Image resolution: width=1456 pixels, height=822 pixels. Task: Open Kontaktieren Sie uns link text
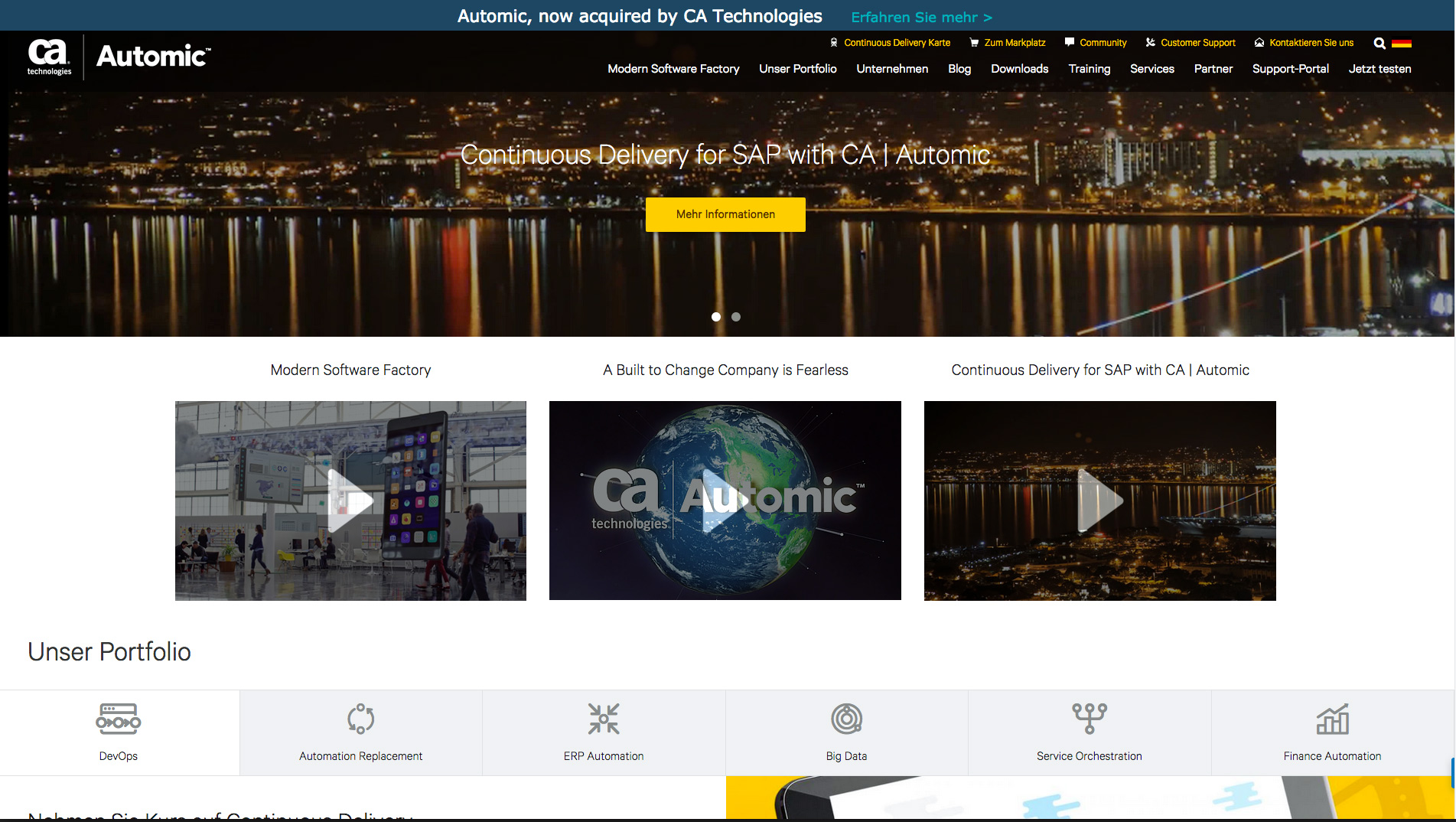[1311, 43]
